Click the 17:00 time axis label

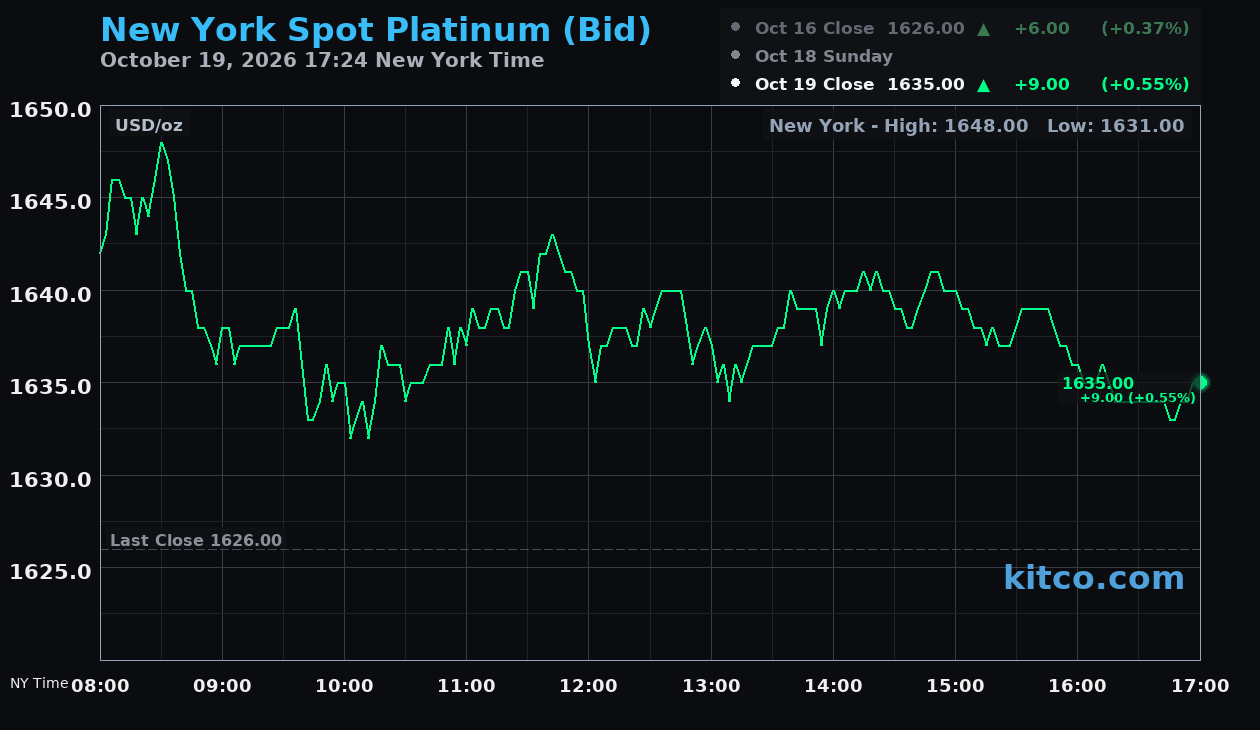point(1200,686)
